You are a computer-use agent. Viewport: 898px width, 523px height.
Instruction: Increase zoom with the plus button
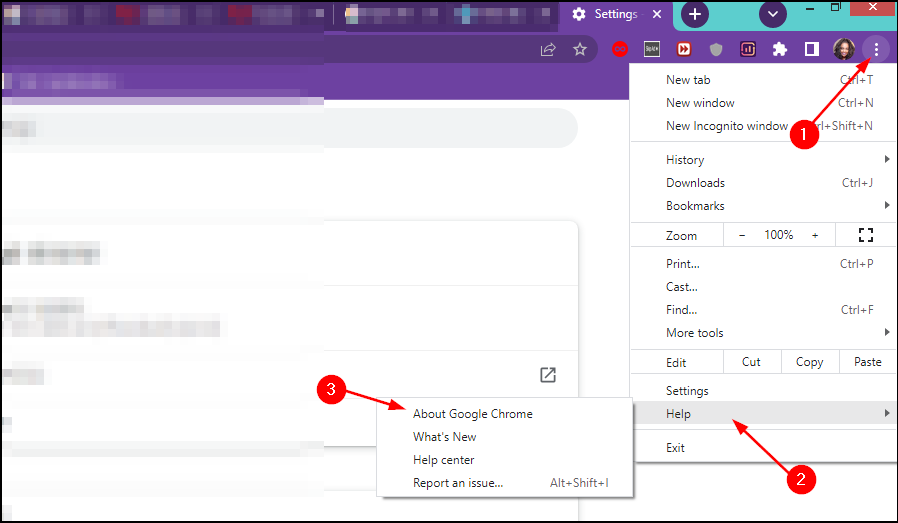tap(815, 235)
